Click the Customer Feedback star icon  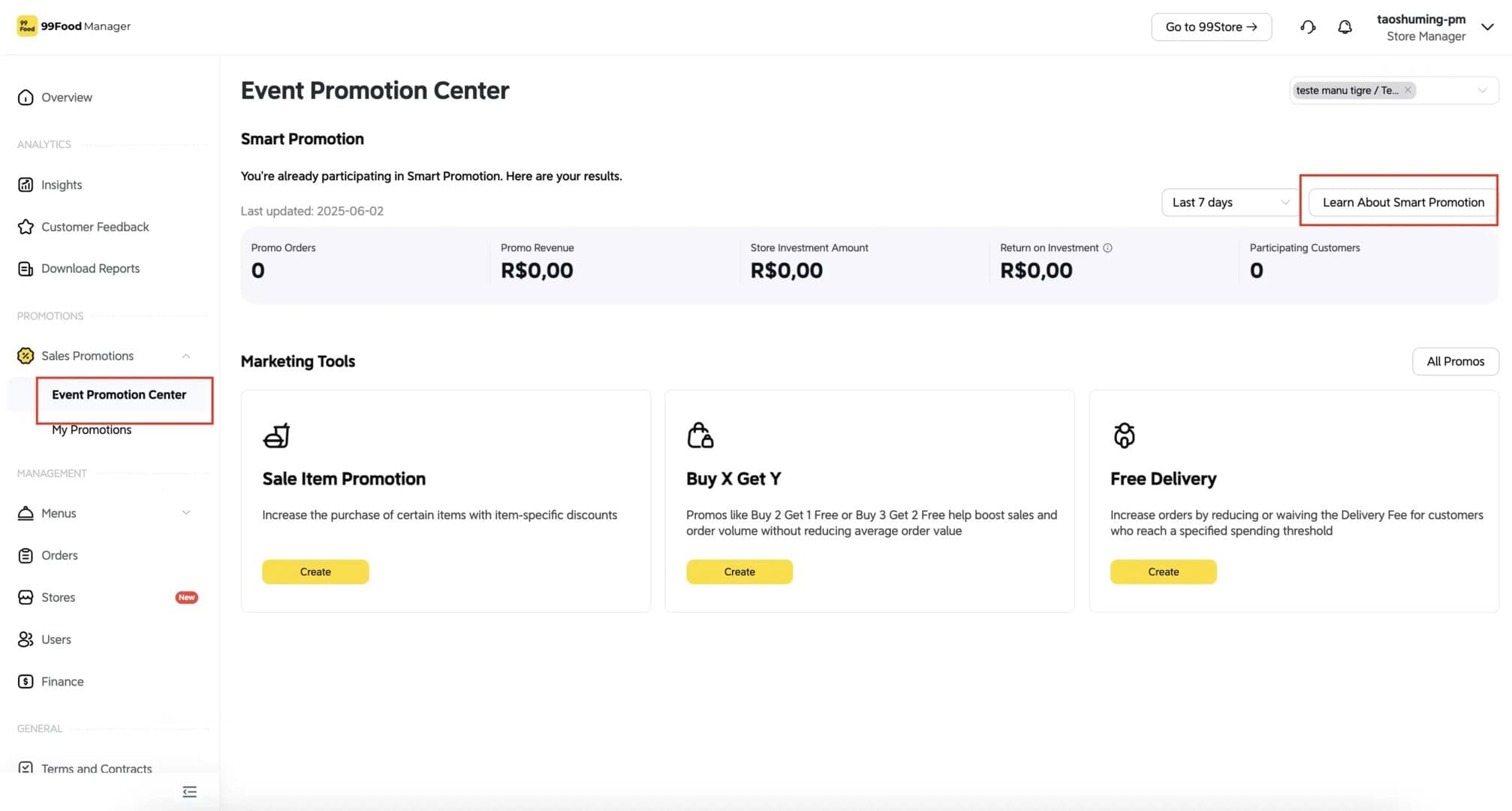point(26,227)
